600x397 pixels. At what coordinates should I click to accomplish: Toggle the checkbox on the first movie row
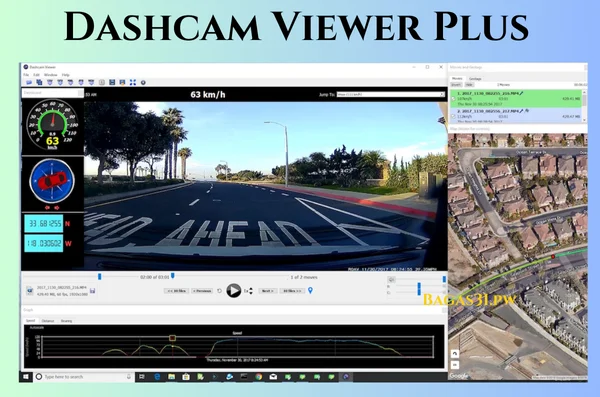453,99
